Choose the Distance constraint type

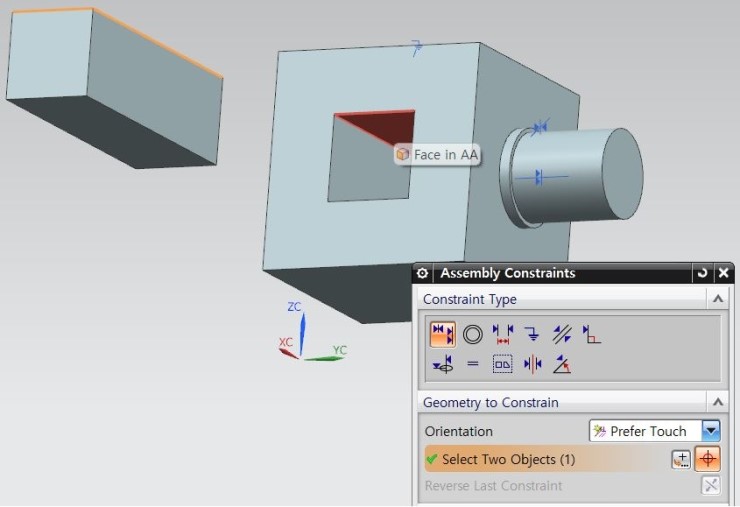click(x=502, y=334)
